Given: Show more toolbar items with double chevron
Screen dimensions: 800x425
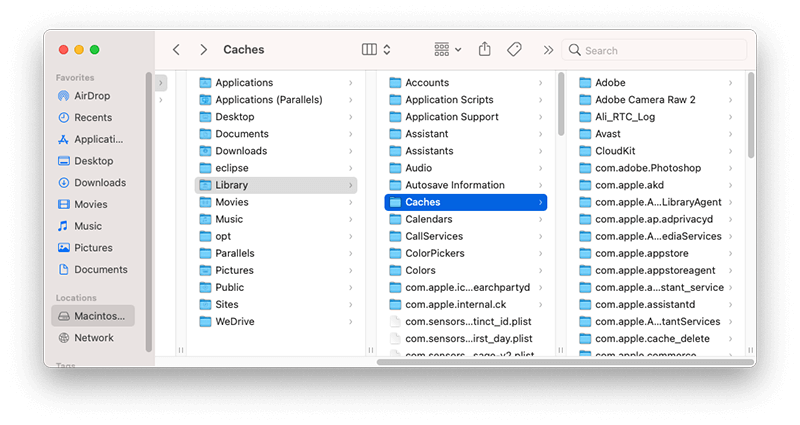Looking at the screenshot, I should click(x=548, y=50).
